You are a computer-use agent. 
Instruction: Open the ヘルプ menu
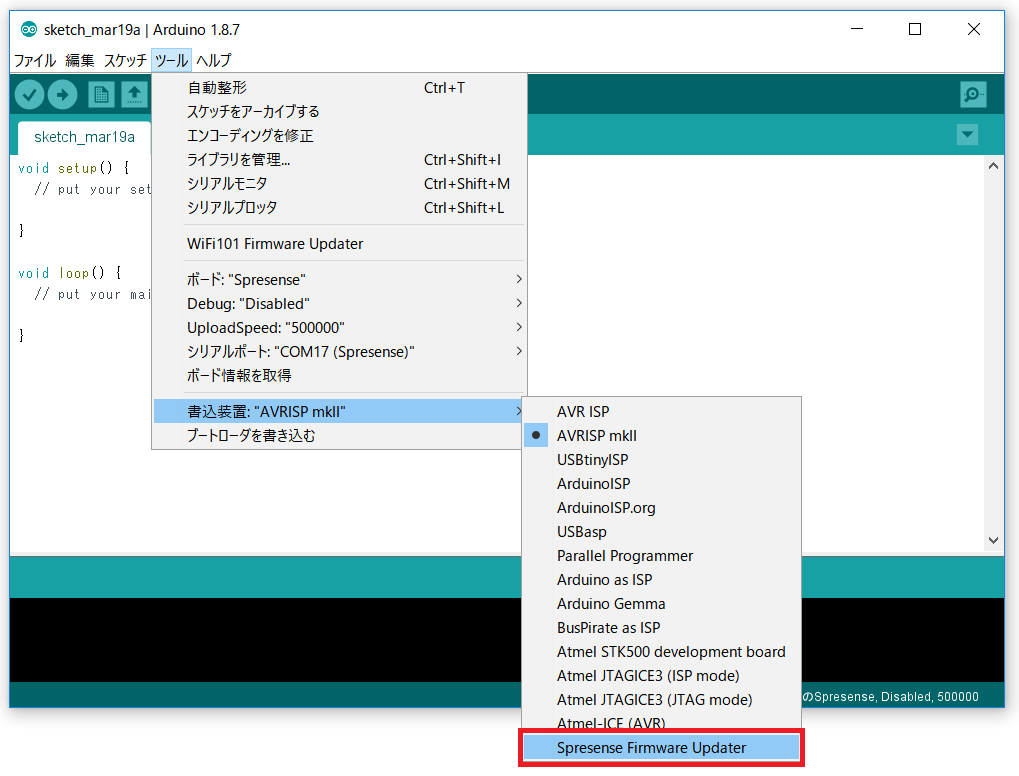(x=212, y=60)
